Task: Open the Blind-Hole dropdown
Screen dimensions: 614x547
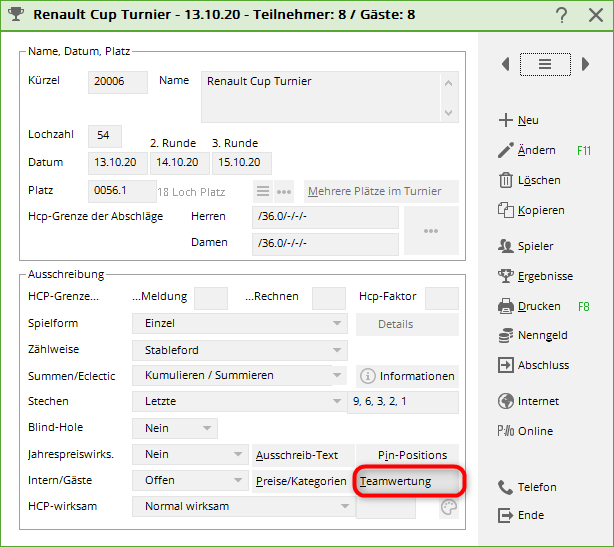Action: click(x=207, y=428)
